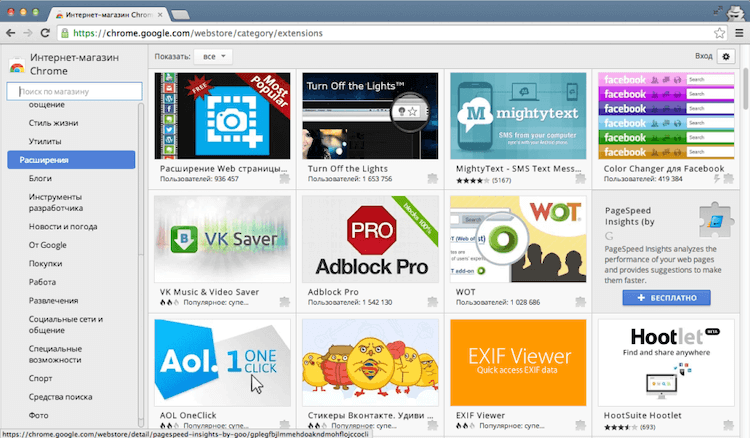
Task: Click the store search field
Action: (74, 91)
